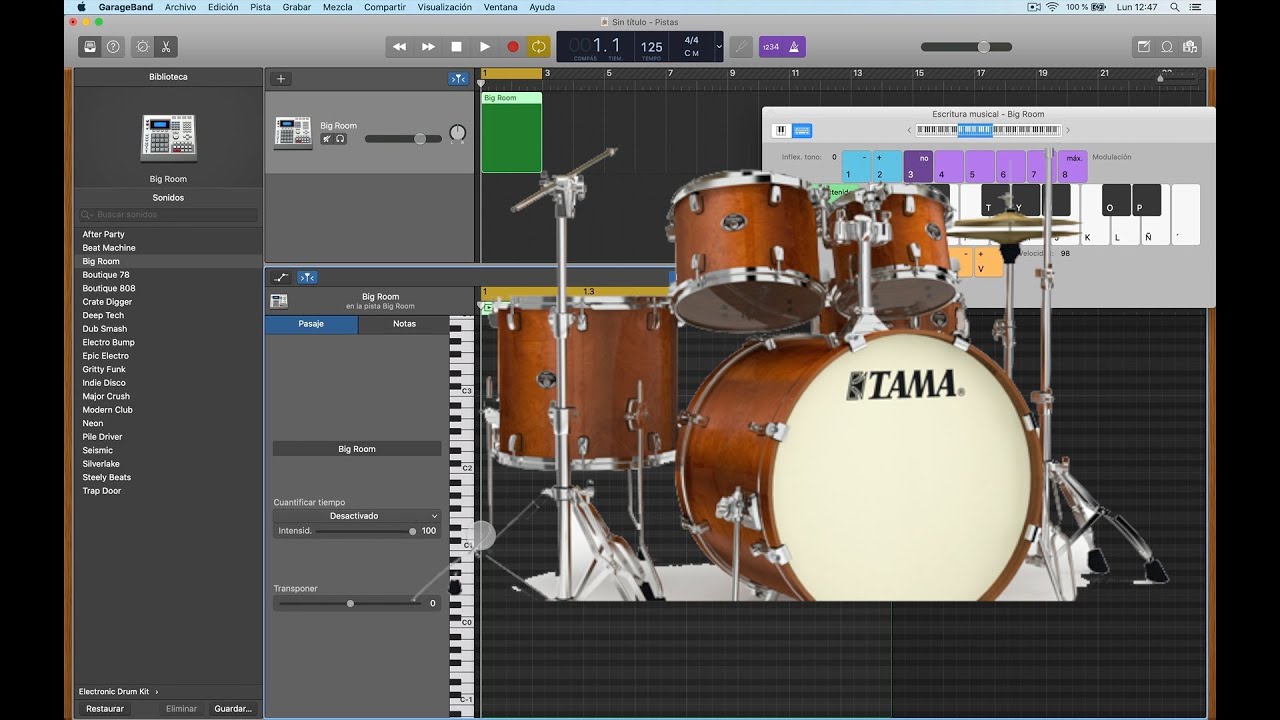Click the green Big Room region in timeline
Viewport: 1280px width, 720px height.
pyautogui.click(x=511, y=132)
